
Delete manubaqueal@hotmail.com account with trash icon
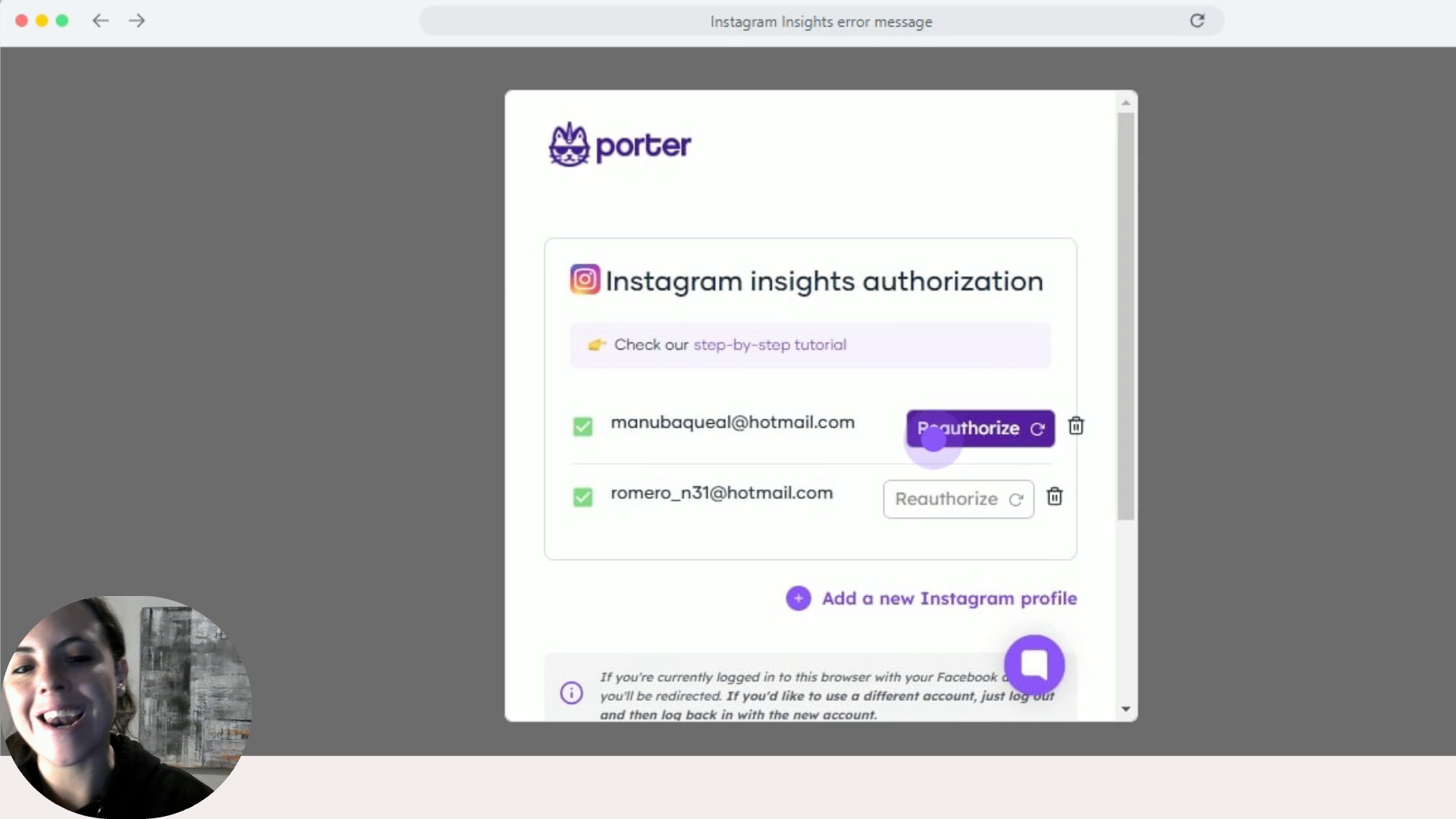pos(1075,426)
